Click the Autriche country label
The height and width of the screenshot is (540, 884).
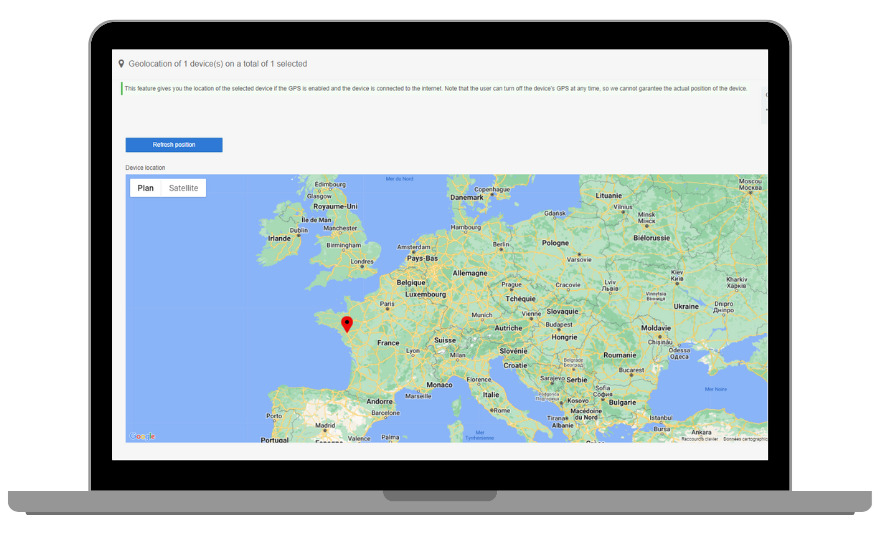(509, 328)
